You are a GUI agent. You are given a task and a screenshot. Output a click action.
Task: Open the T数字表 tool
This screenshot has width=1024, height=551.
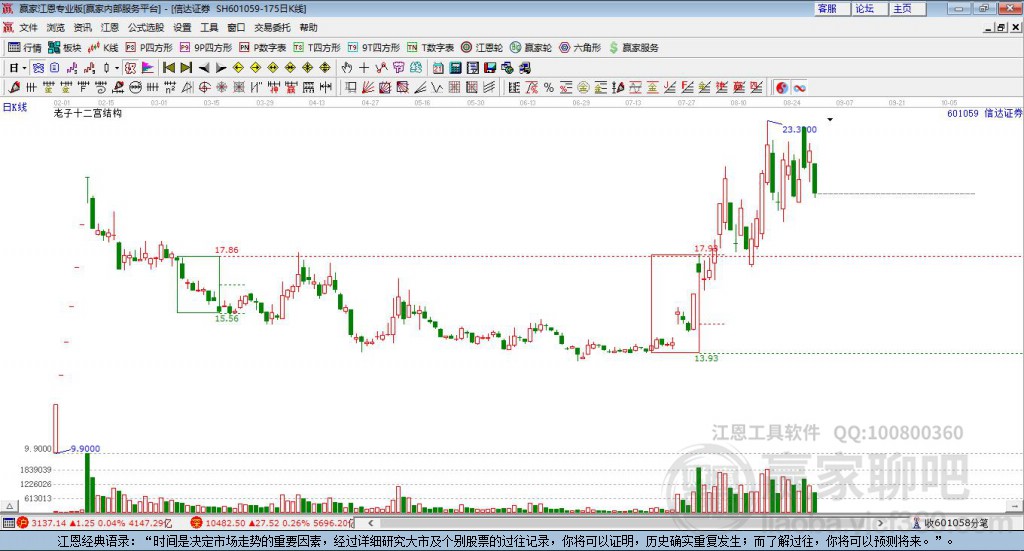tap(430, 48)
